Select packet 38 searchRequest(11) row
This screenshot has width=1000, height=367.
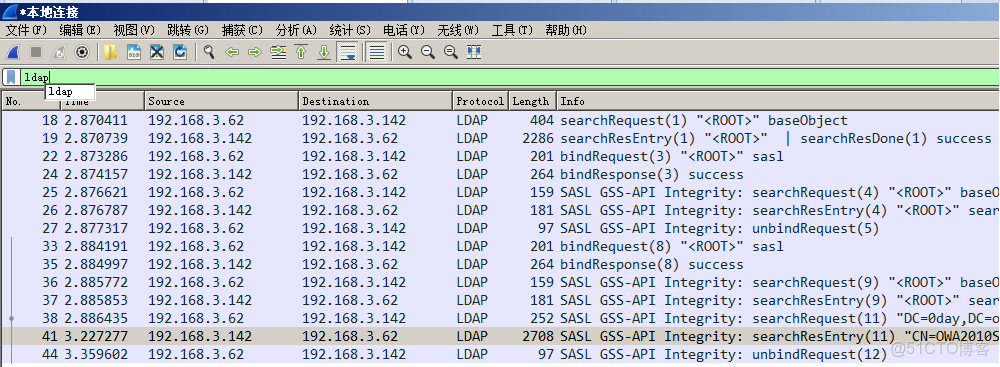[500, 318]
